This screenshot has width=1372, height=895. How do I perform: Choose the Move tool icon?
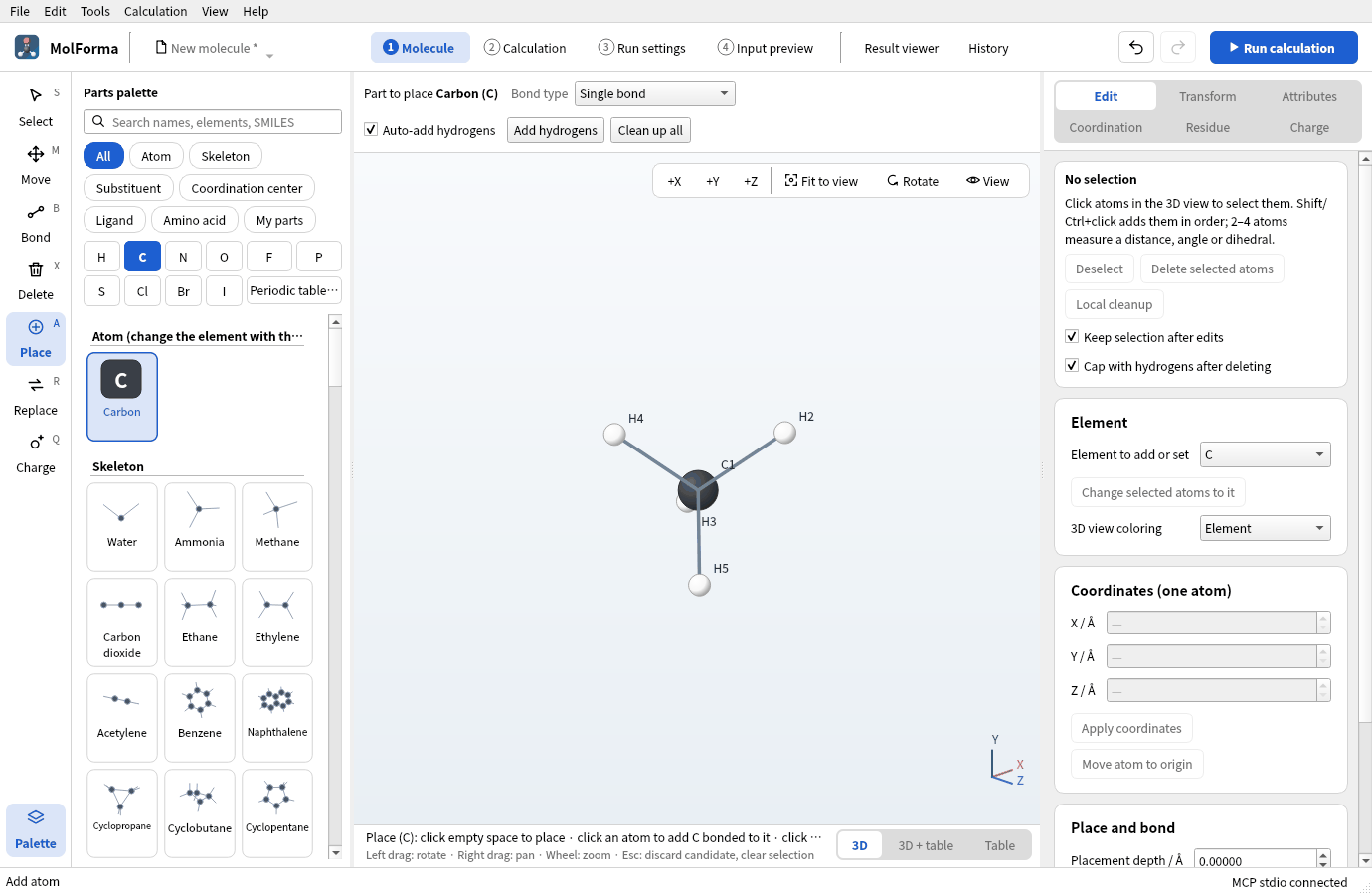click(36, 154)
